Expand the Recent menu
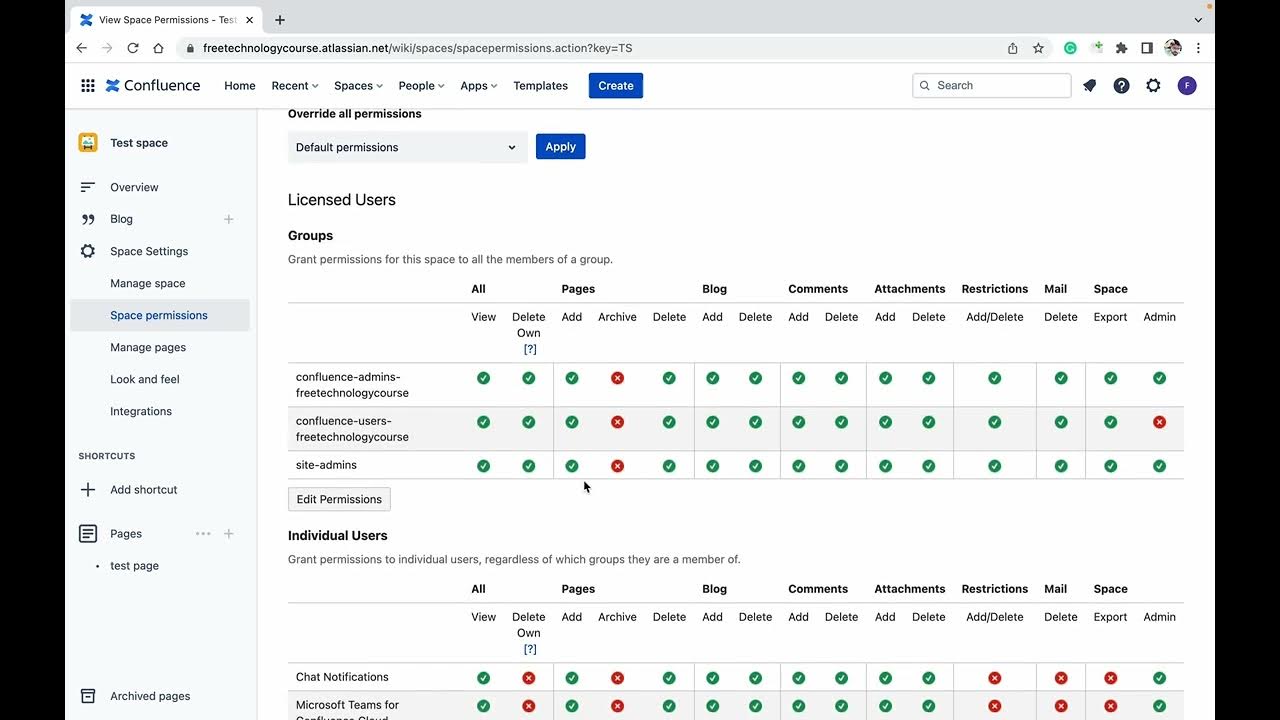Image resolution: width=1280 pixels, height=720 pixels. 295,86
